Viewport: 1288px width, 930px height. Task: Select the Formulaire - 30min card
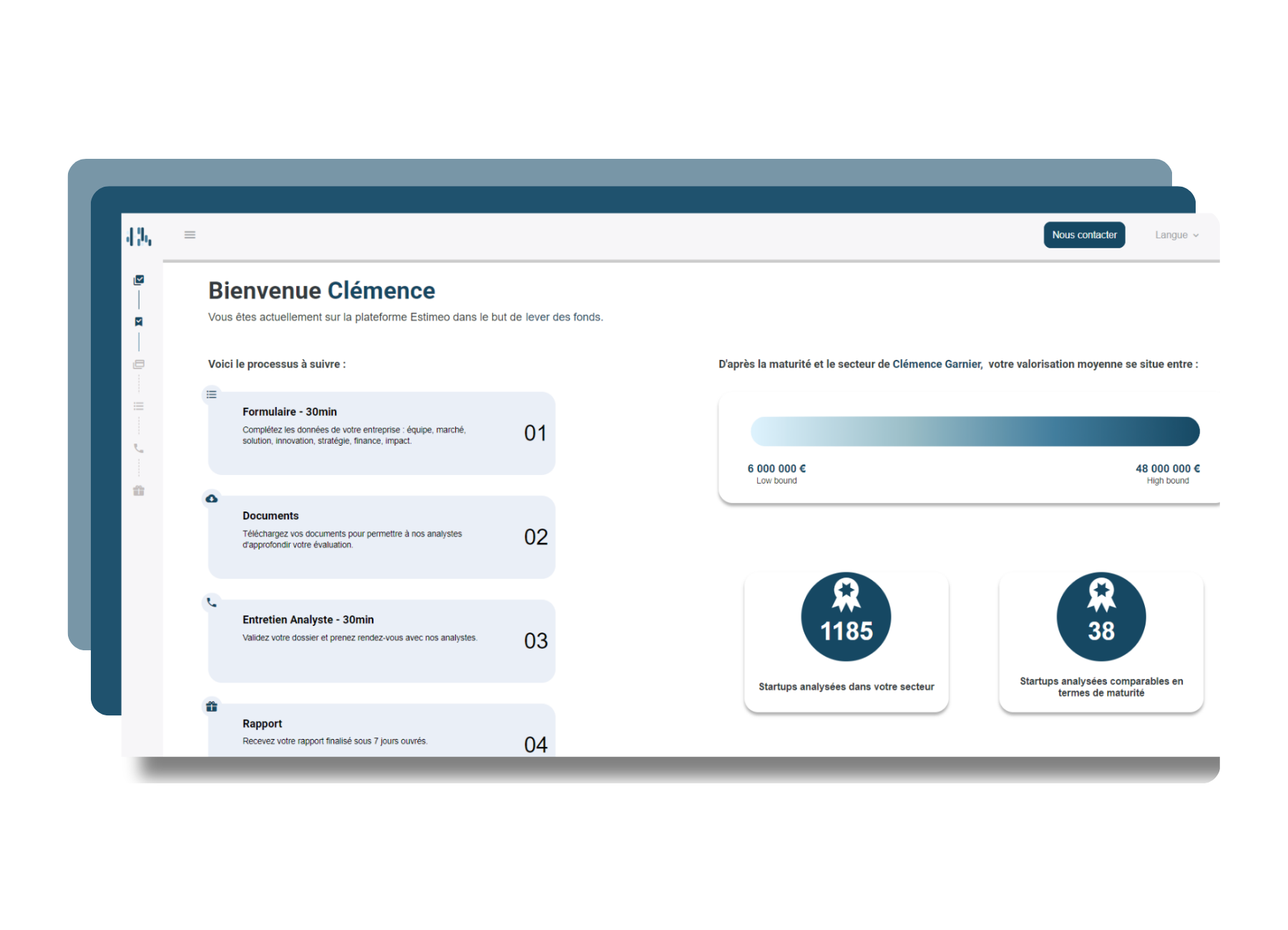(x=381, y=434)
